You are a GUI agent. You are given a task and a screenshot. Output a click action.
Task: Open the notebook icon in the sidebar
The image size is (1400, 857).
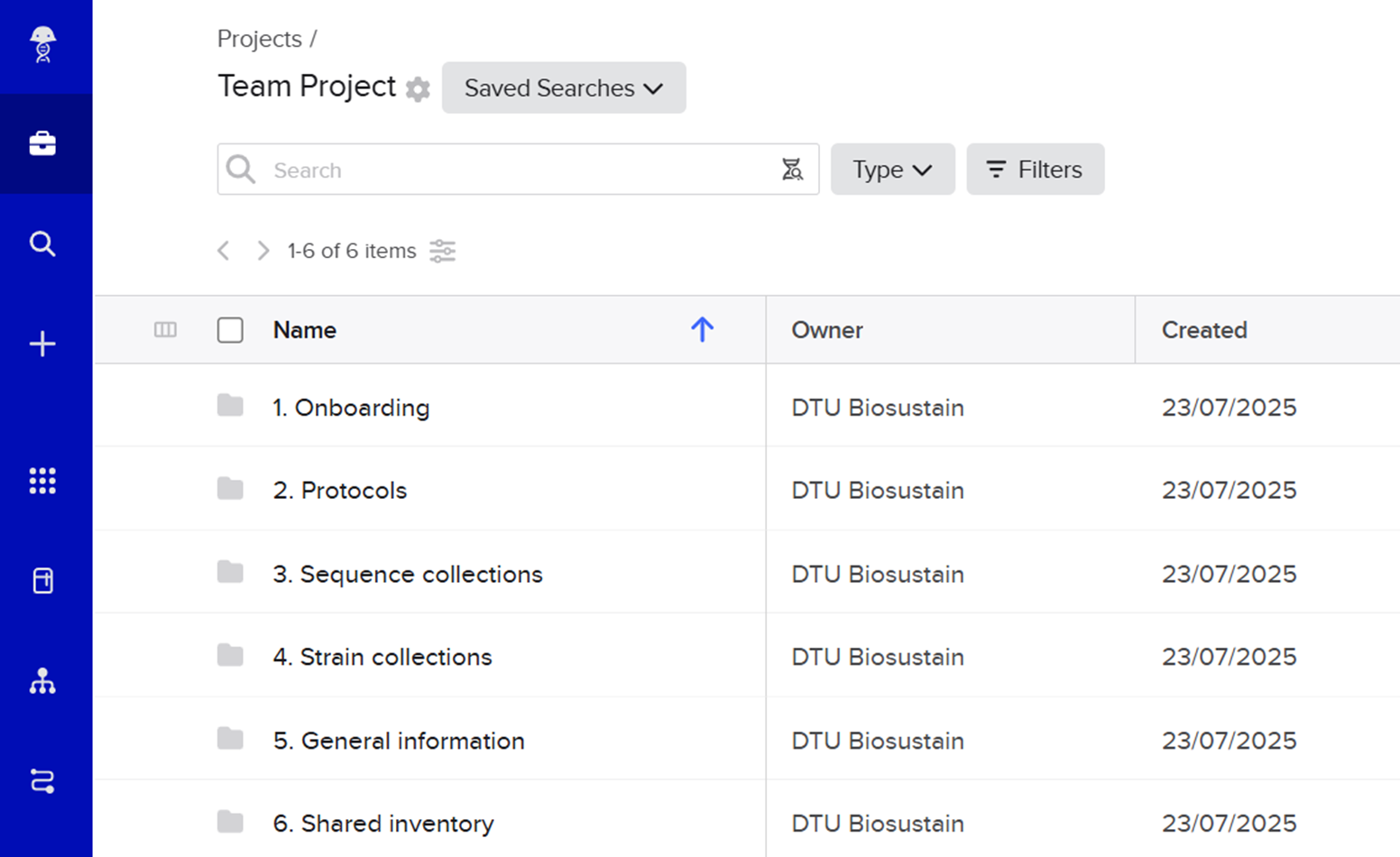[42, 580]
